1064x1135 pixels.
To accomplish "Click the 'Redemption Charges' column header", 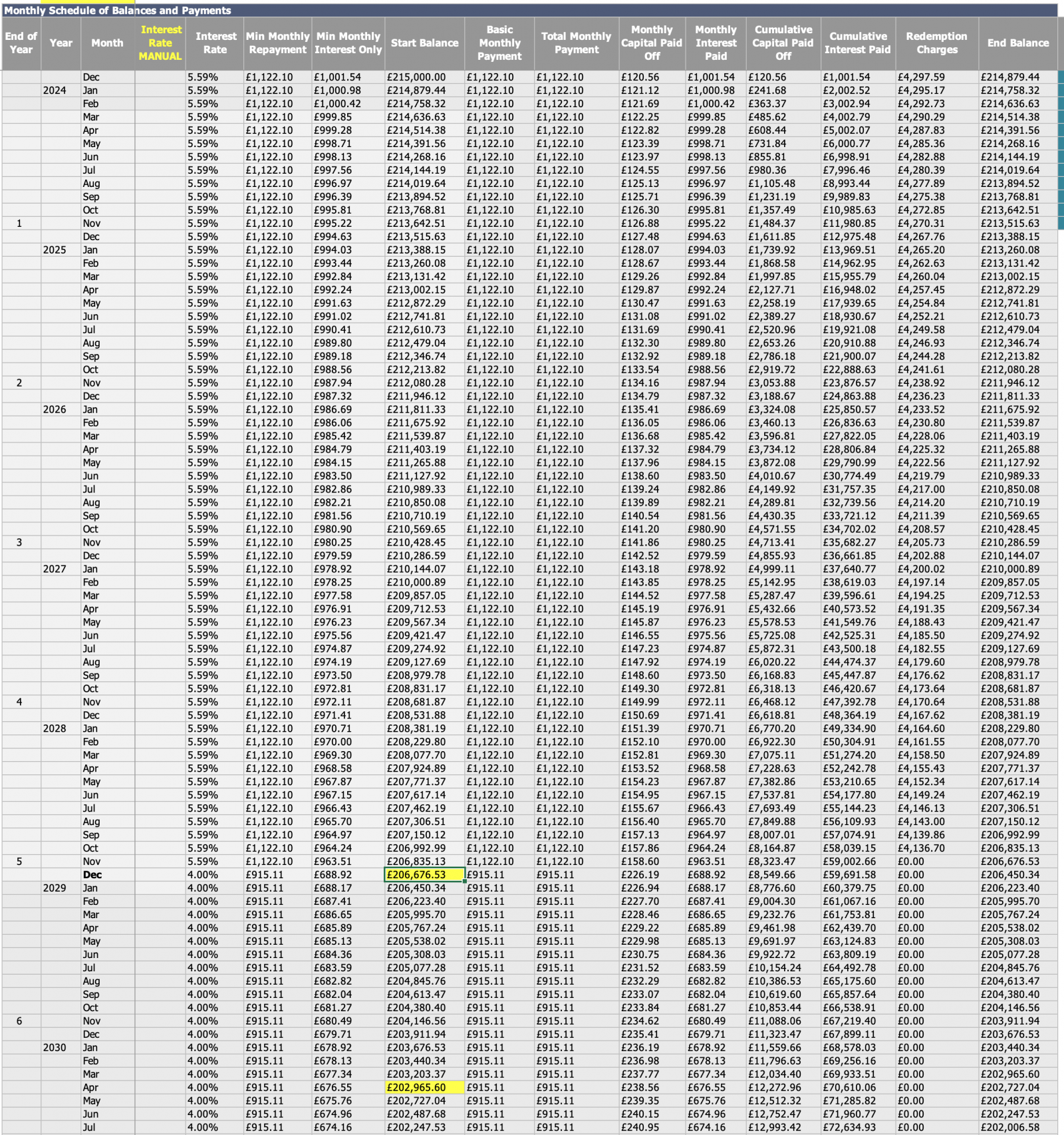I will click(936, 43).
